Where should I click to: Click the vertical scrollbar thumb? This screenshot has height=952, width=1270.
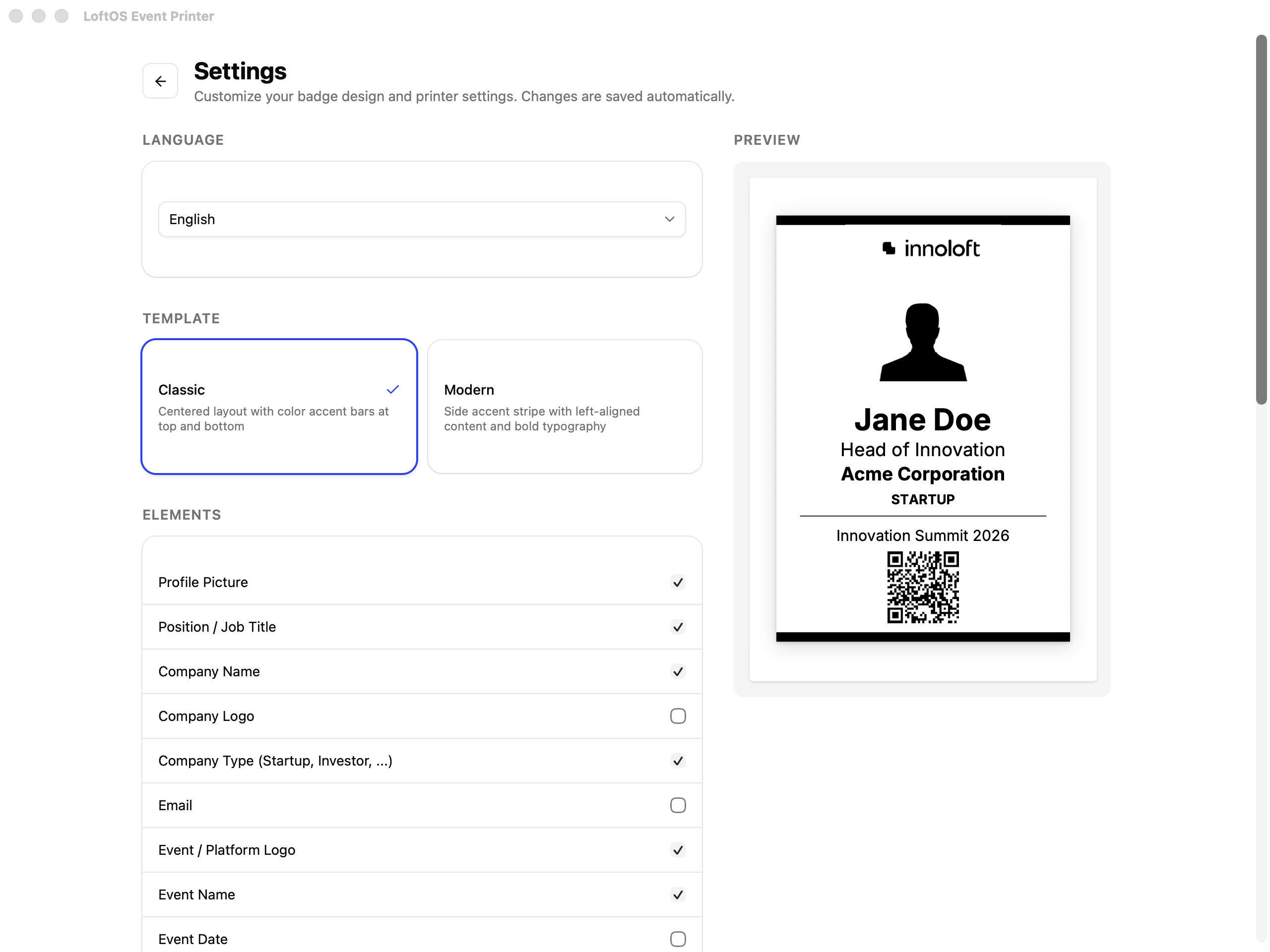(x=1261, y=220)
